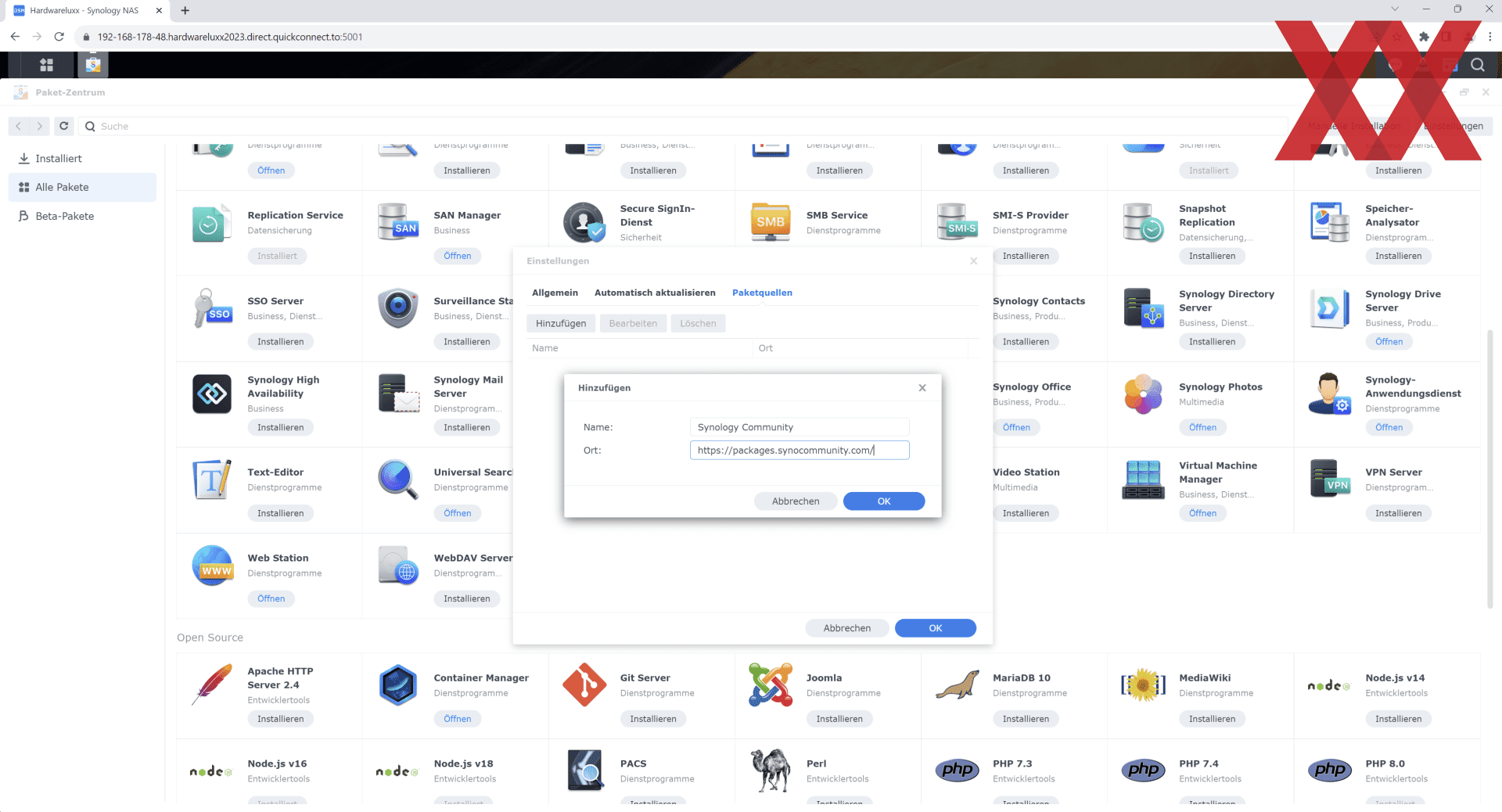Click the Git Server icon

(x=584, y=685)
